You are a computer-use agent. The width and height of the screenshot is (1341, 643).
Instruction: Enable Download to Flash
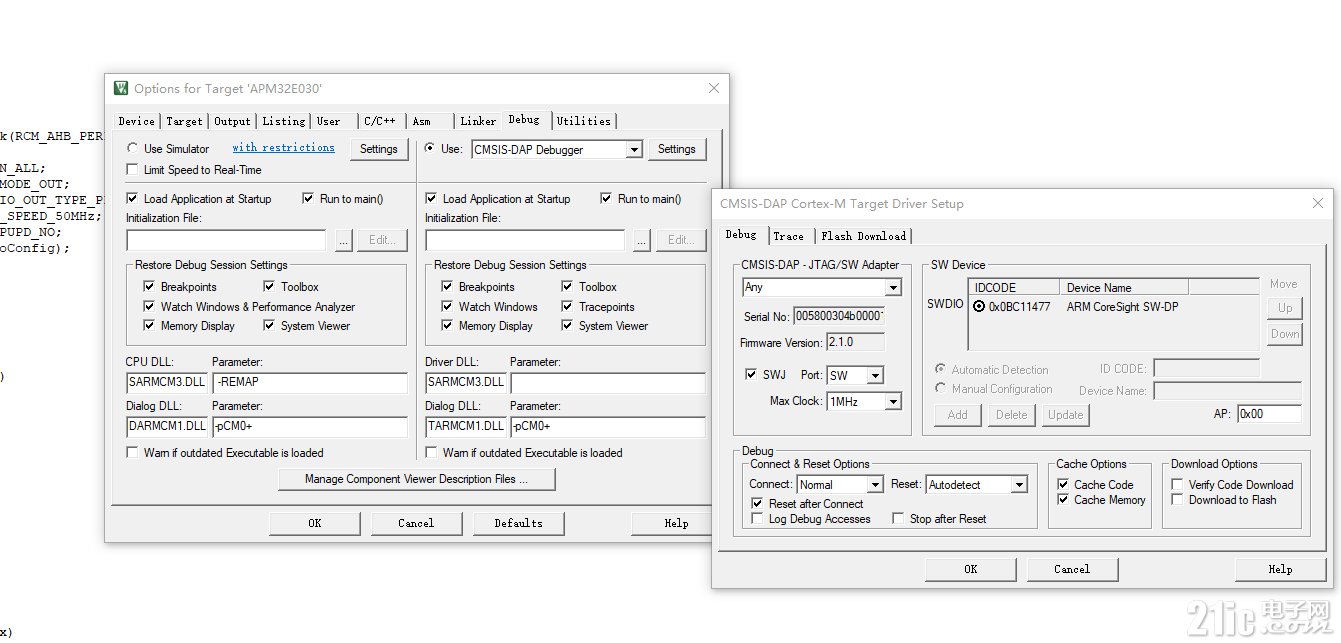tap(1178, 500)
